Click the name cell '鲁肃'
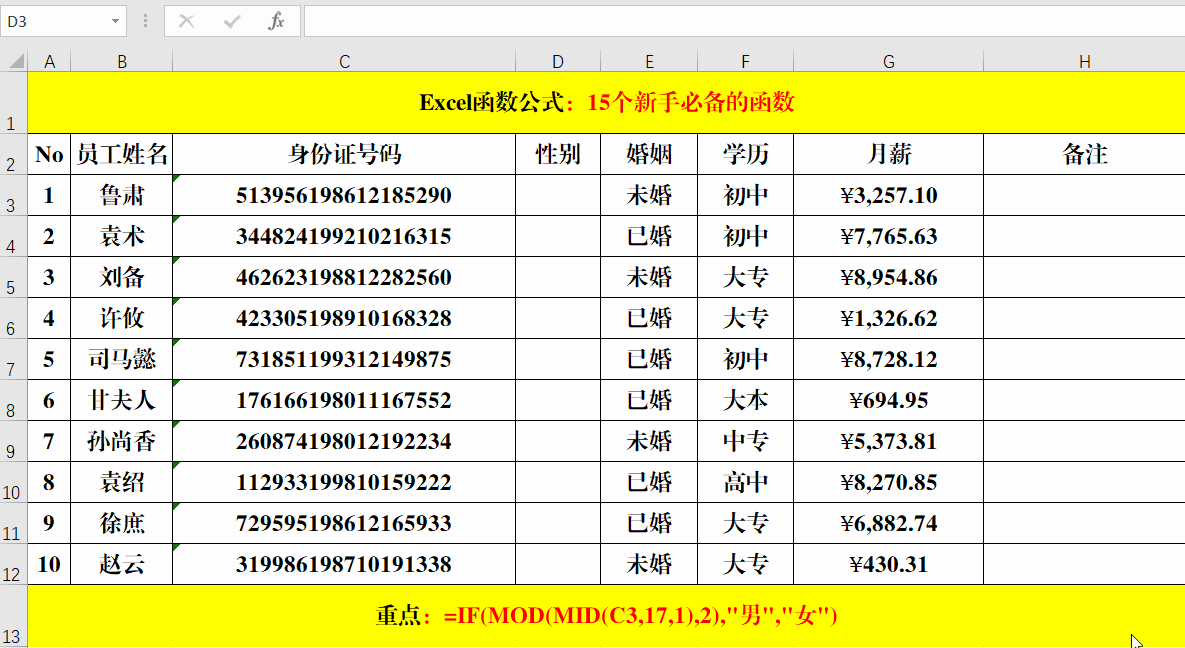The image size is (1185, 648). 122,195
